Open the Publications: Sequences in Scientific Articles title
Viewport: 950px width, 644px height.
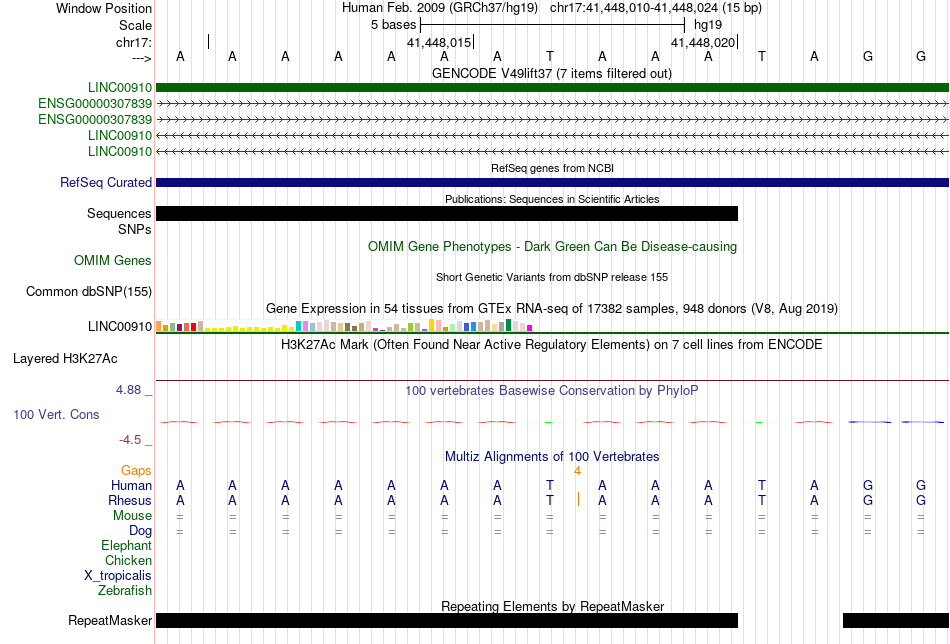pos(552,199)
